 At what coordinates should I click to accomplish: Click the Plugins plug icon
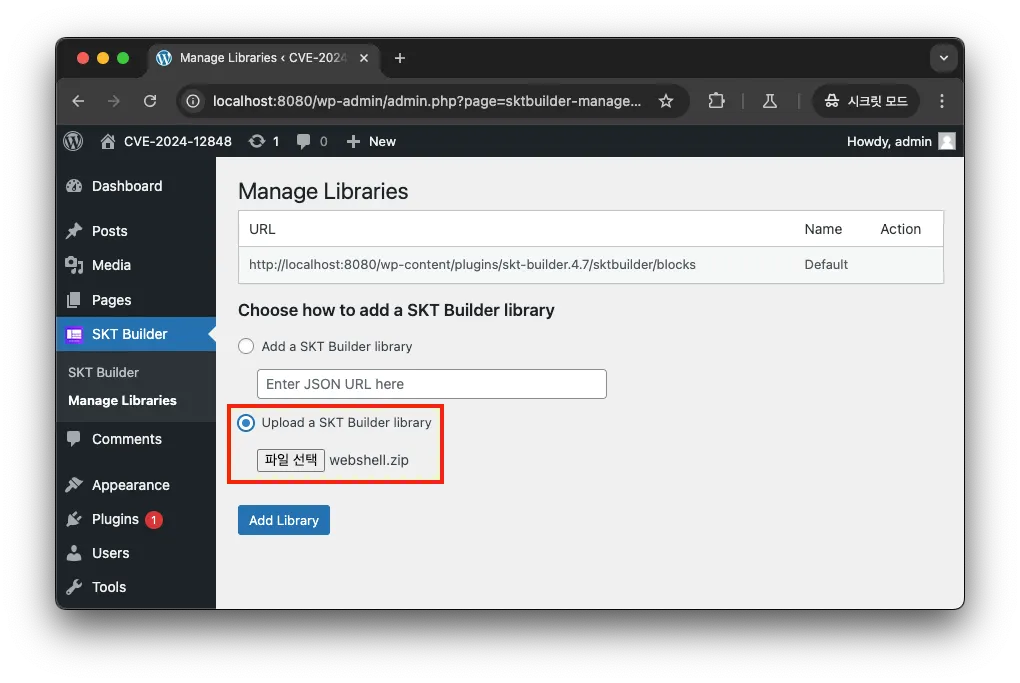point(74,519)
